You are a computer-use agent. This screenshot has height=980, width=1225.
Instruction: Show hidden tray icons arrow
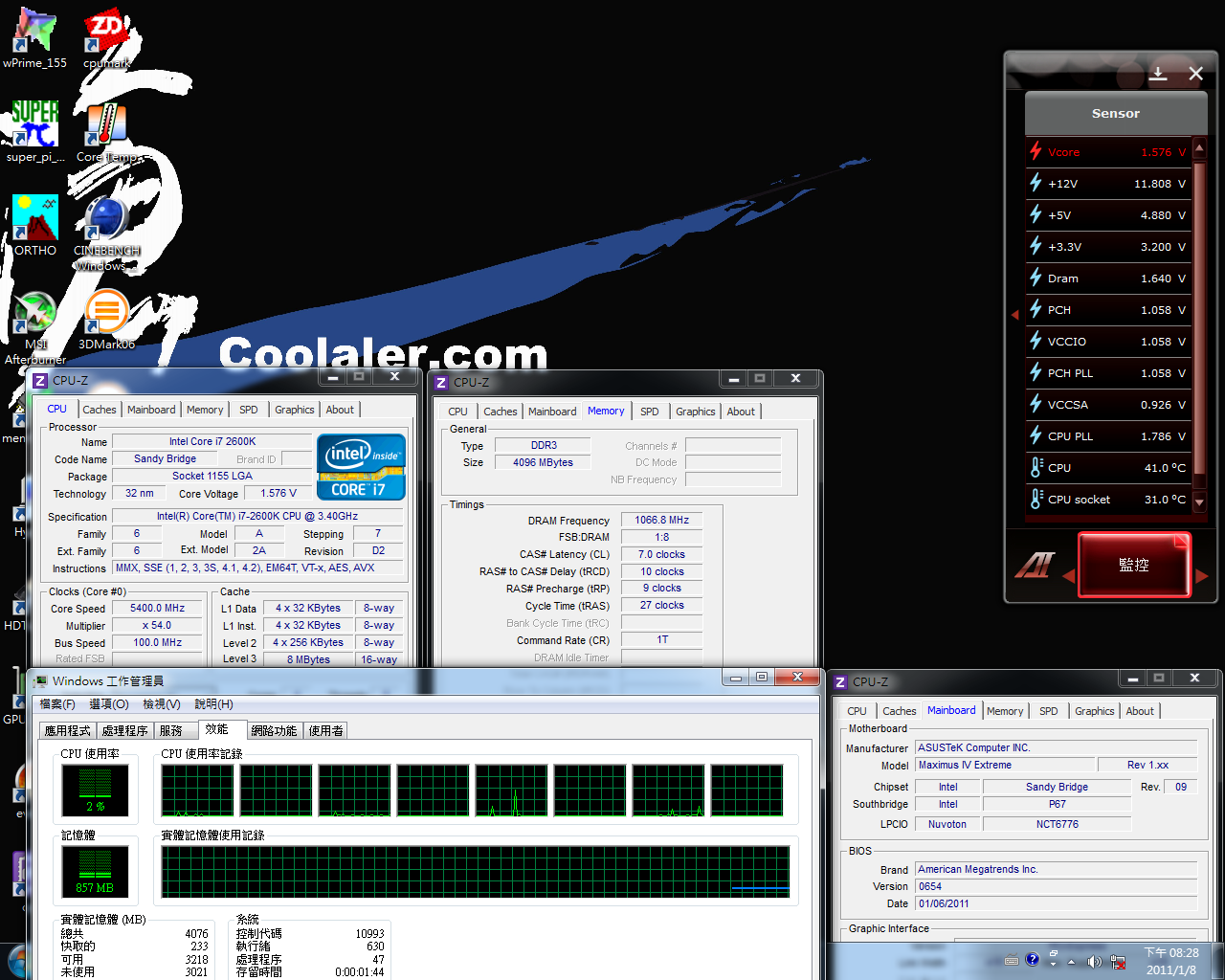point(1071,962)
